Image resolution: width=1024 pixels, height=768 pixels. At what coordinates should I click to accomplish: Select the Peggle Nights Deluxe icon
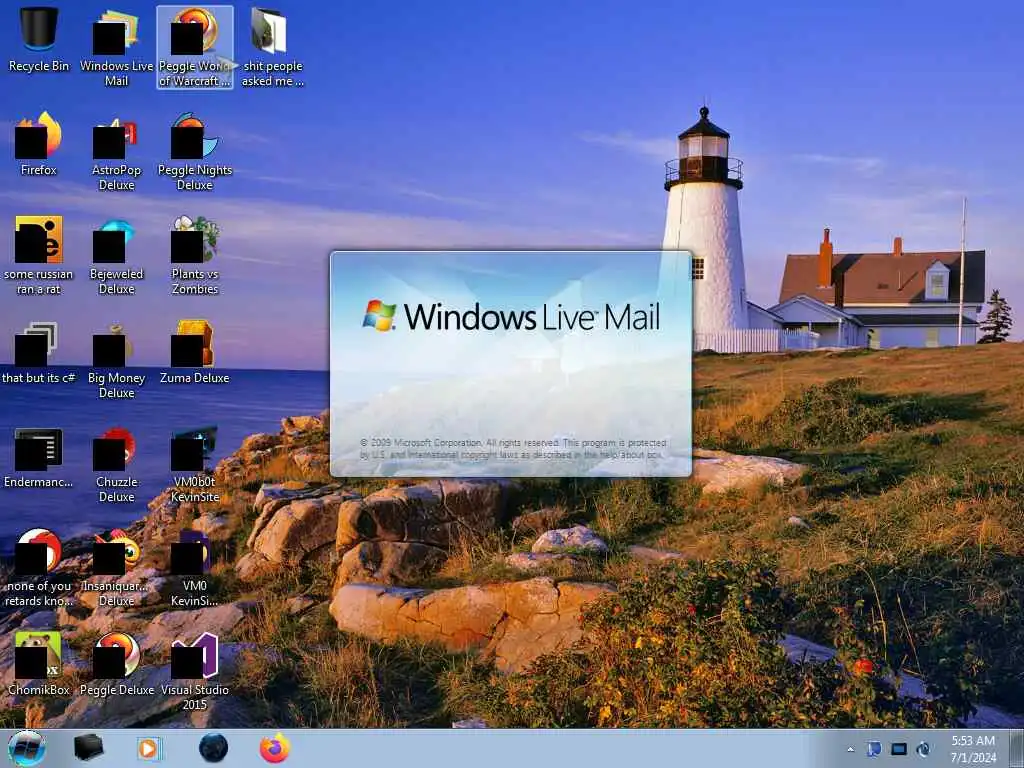click(195, 152)
